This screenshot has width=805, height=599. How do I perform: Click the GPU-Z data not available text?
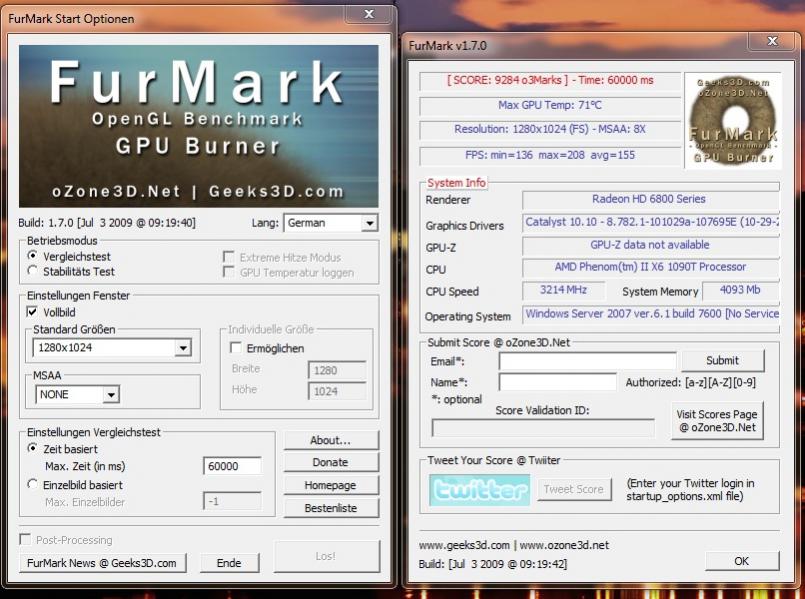pos(650,245)
